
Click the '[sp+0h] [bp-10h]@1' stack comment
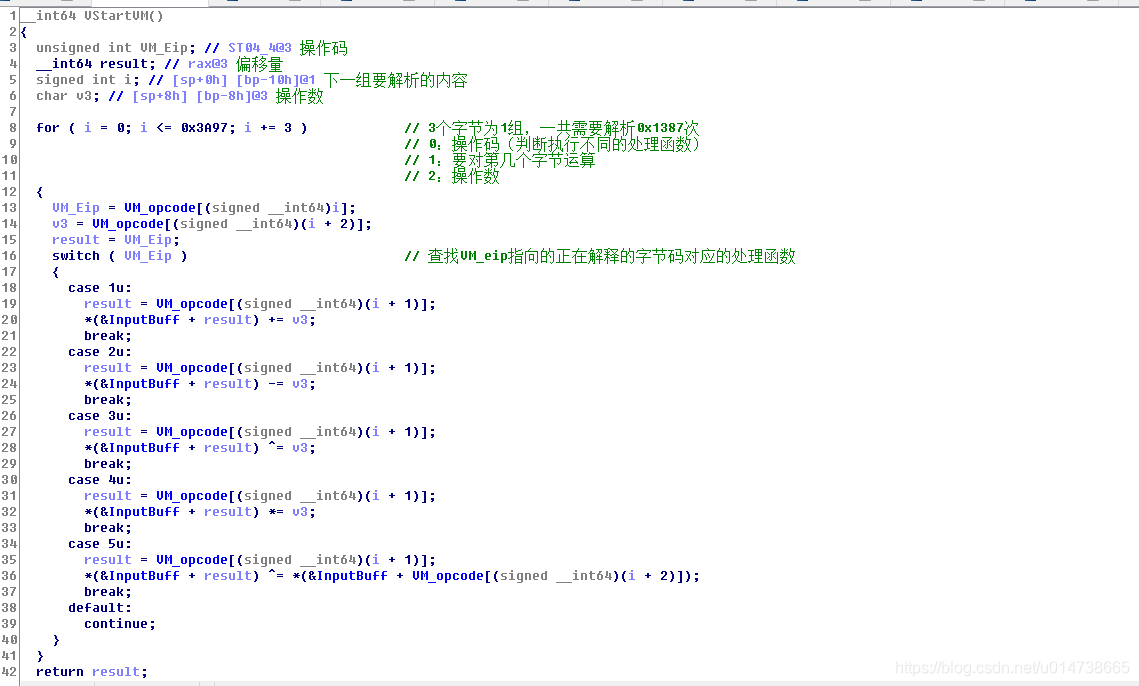tap(244, 80)
